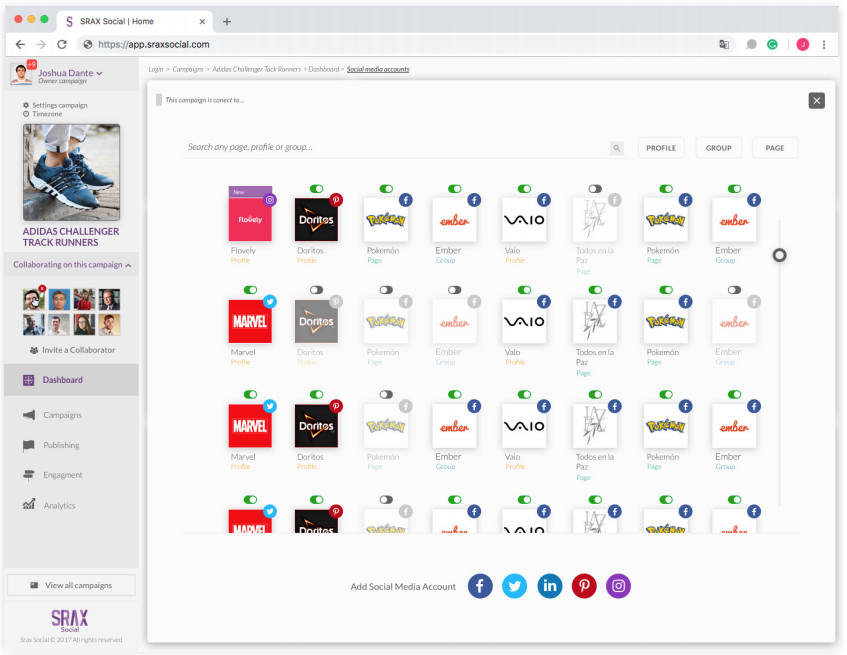Open a new browser tab
Viewport: 847px width, 655px height.
pos(227,22)
